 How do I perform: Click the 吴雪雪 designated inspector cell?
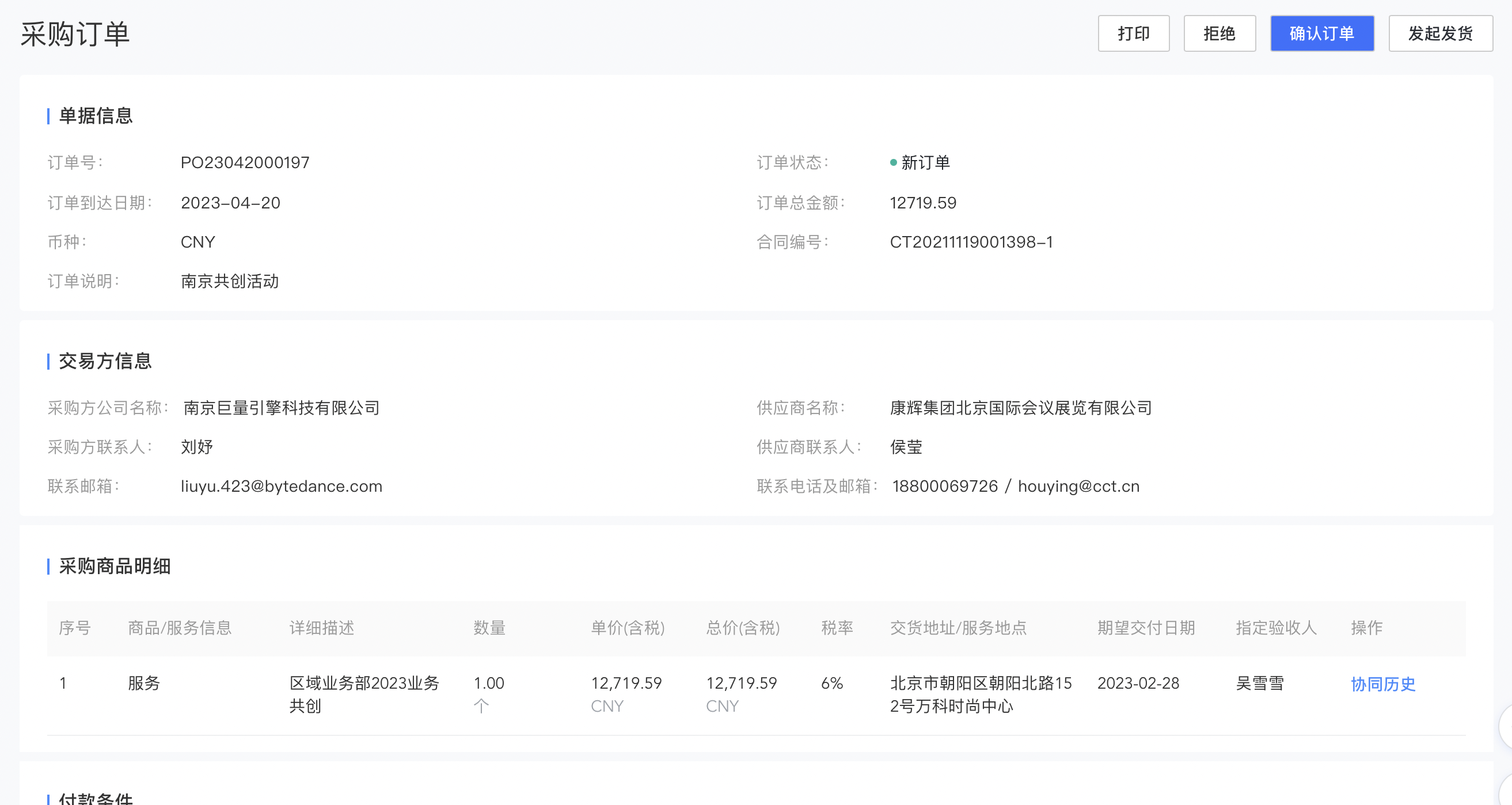pos(1260,683)
